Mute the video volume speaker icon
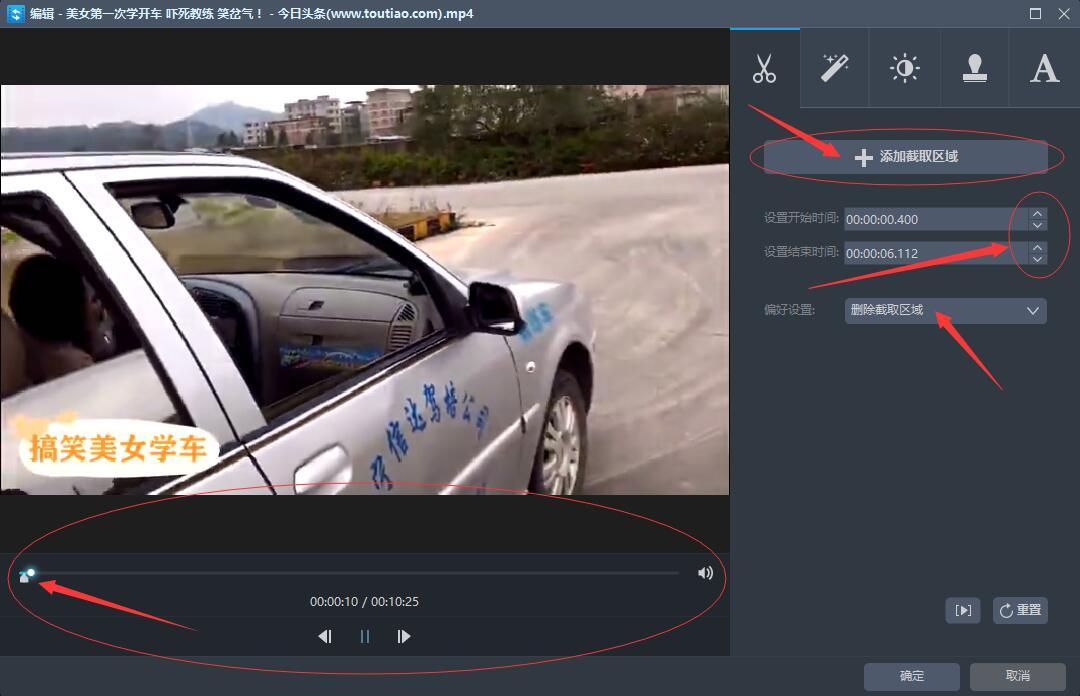Image resolution: width=1080 pixels, height=696 pixels. pos(705,573)
